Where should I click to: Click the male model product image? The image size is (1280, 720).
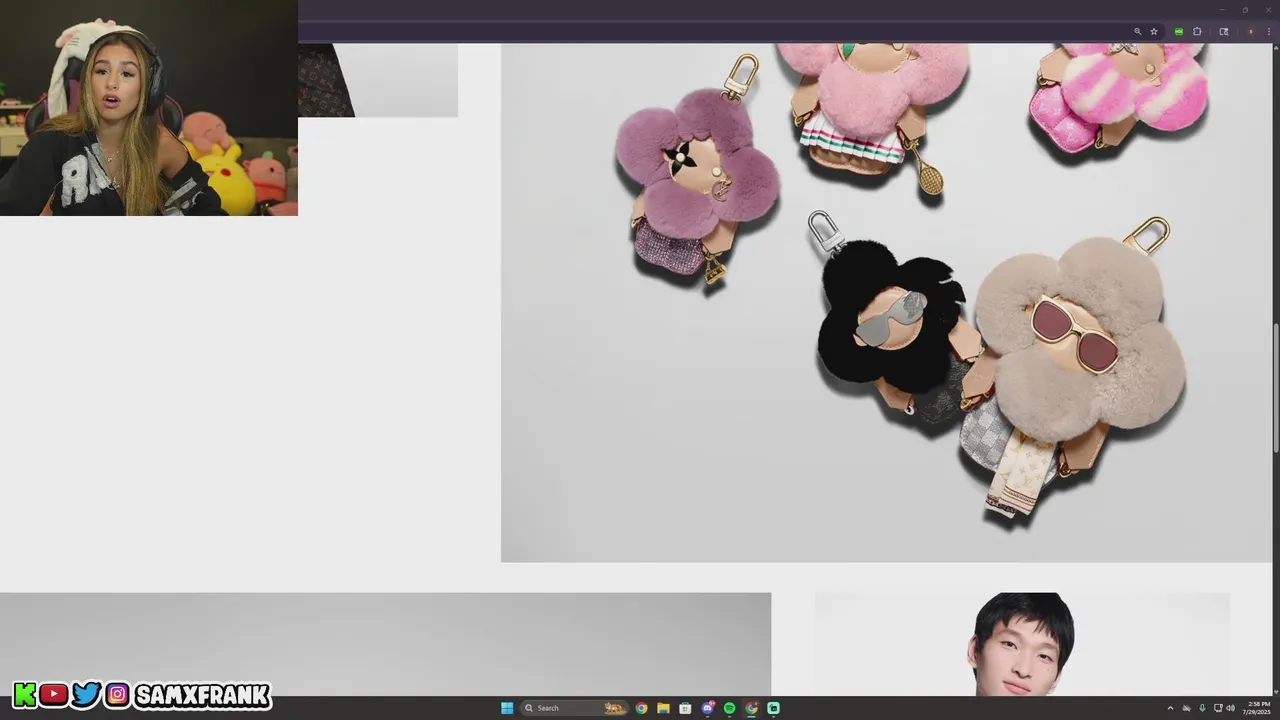coord(1021,644)
